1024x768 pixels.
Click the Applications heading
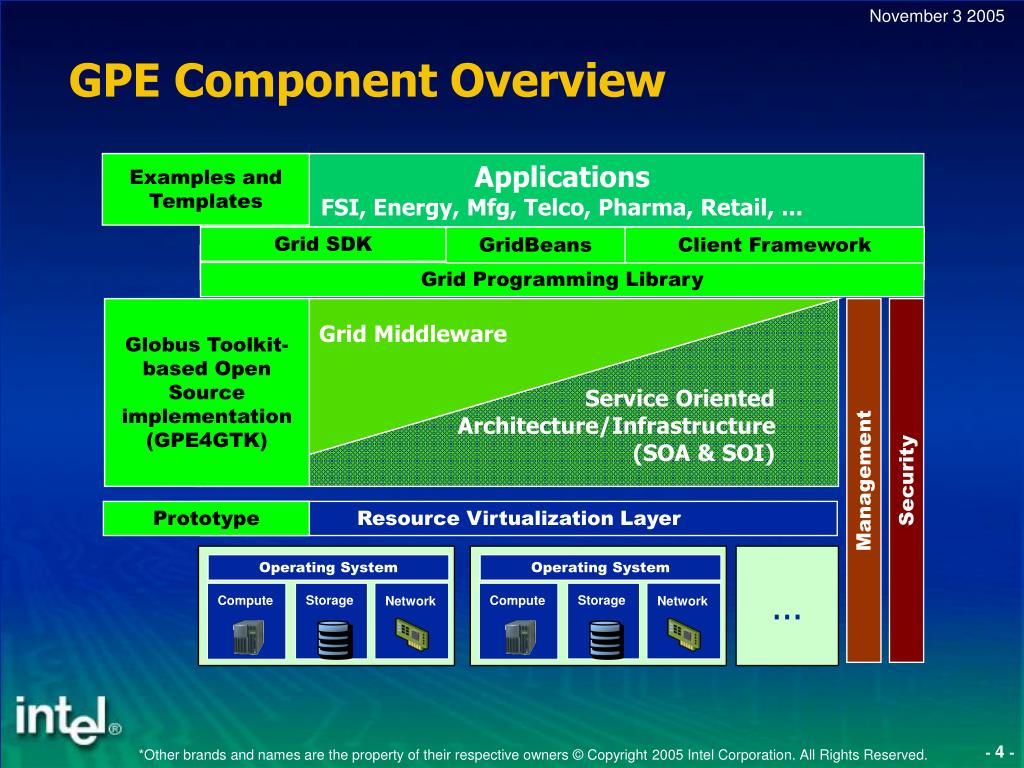[562, 177]
